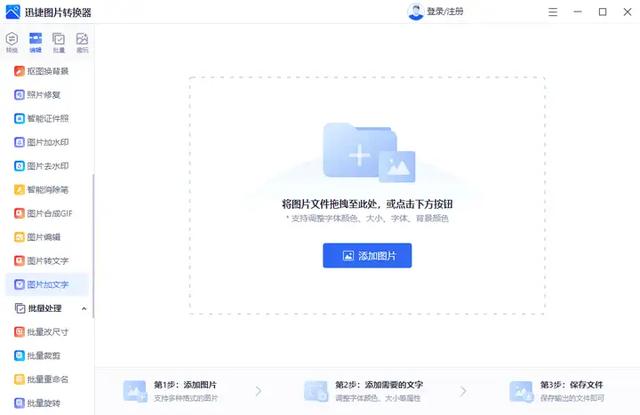Switch to the 编辑 (edit) tab
Viewport: 640px width, 415px height.
36,42
